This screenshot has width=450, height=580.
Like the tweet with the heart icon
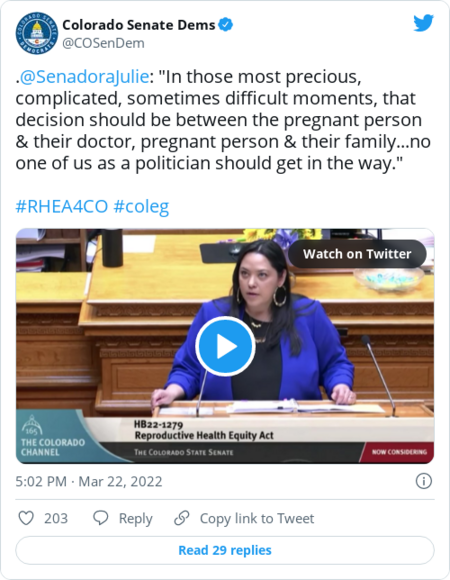26,518
